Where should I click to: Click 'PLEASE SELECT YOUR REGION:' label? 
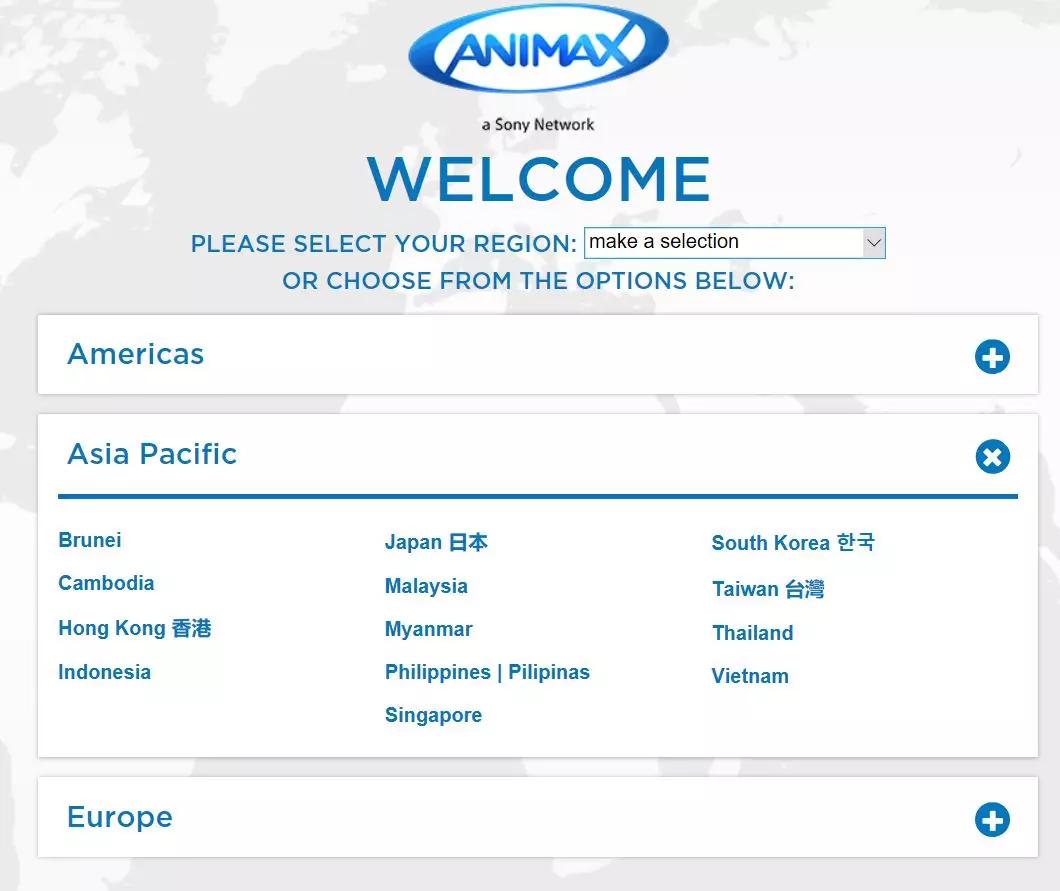[x=383, y=243]
